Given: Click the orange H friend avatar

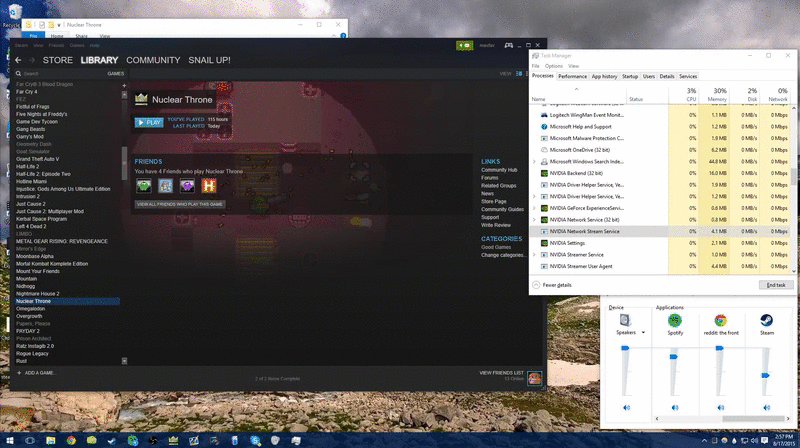Looking at the screenshot, I should coord(209,186).
